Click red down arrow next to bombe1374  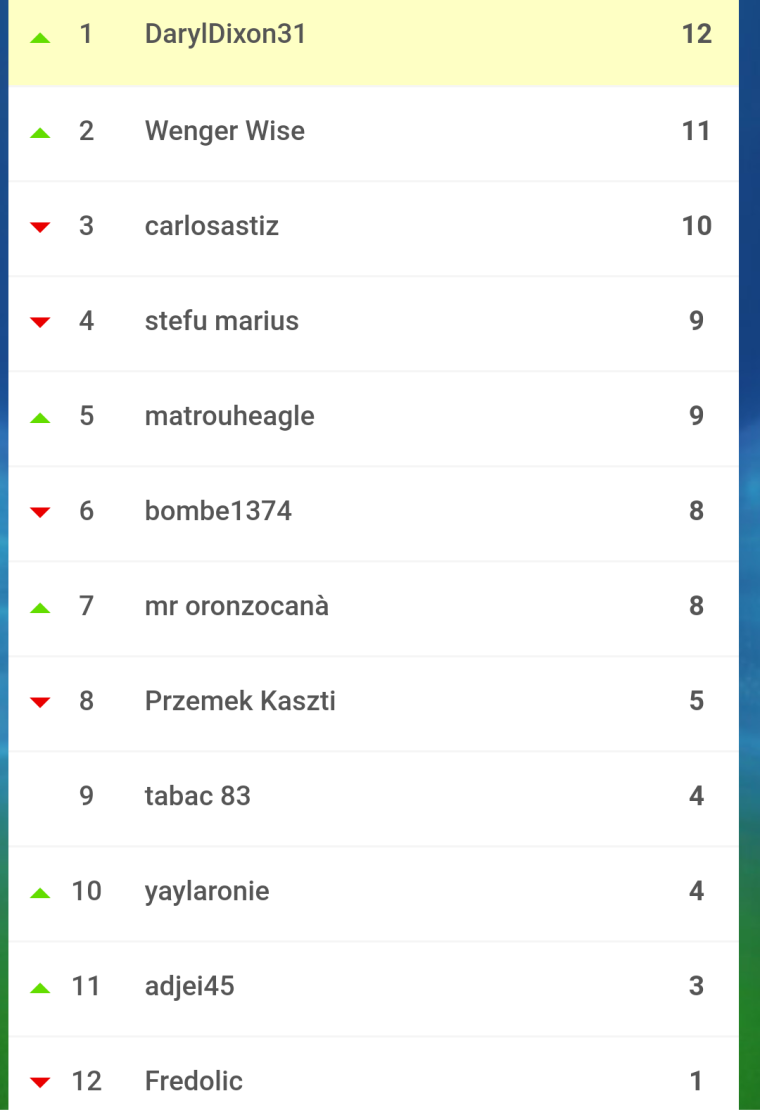[x=40, y=512]
